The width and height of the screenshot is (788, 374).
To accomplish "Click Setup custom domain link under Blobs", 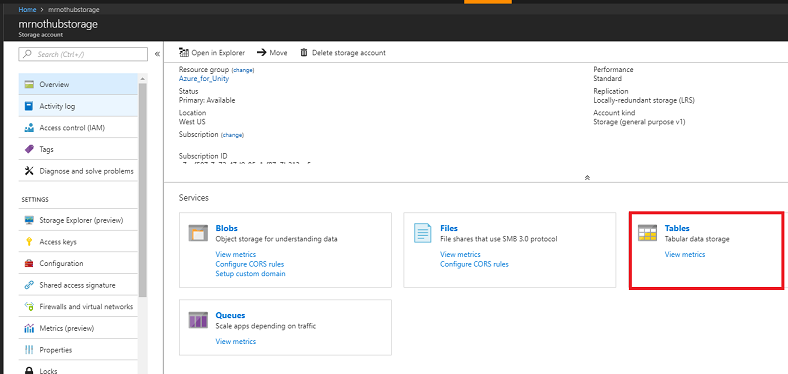I will click(250, 273).
